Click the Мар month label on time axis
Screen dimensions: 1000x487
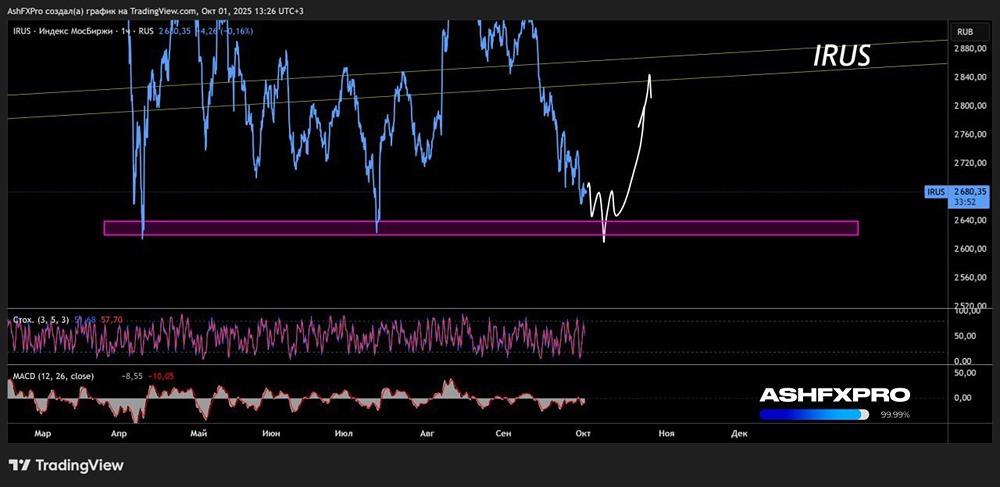[42, 433]
